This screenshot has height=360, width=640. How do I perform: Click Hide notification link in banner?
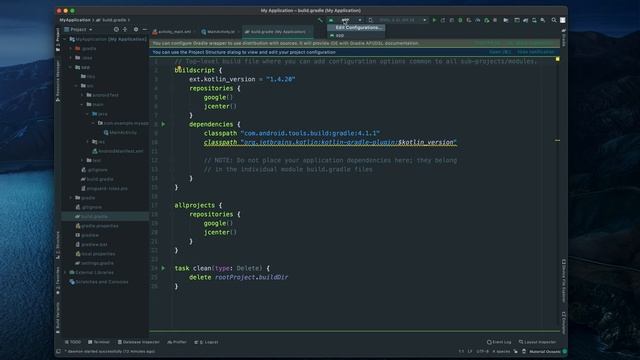click(536, 52)
